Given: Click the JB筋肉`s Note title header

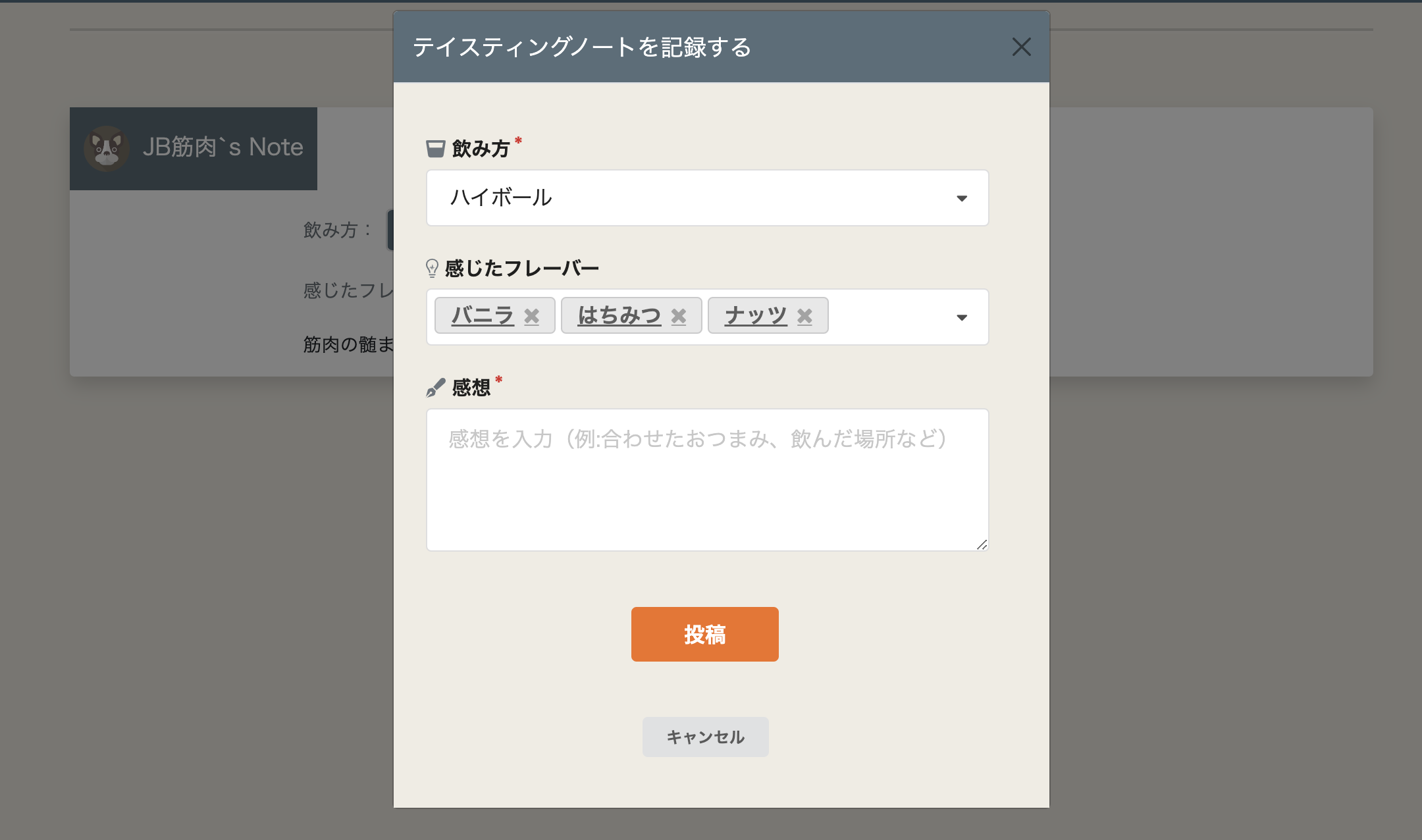Looking at the screenshot, I should (223, 148).
